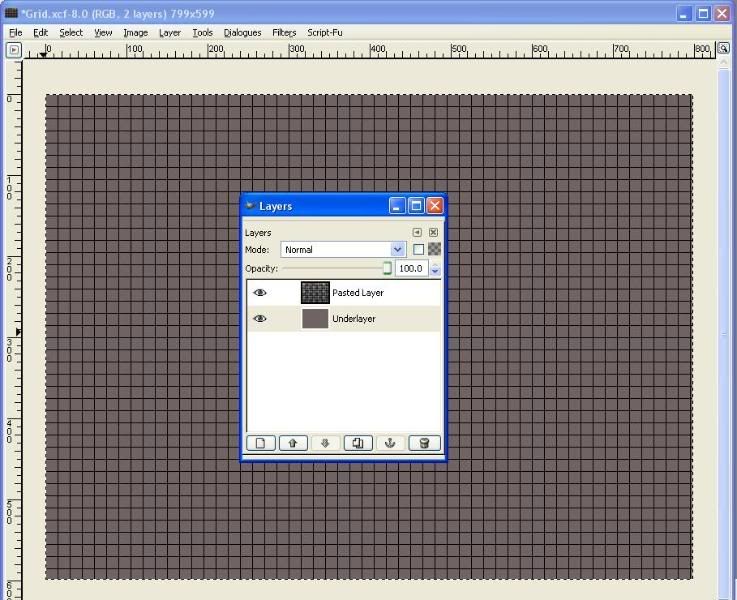Toggle zoom-on-resize magnifier button at top right
This screenshot has width=737, height=600.
(723, 48)
